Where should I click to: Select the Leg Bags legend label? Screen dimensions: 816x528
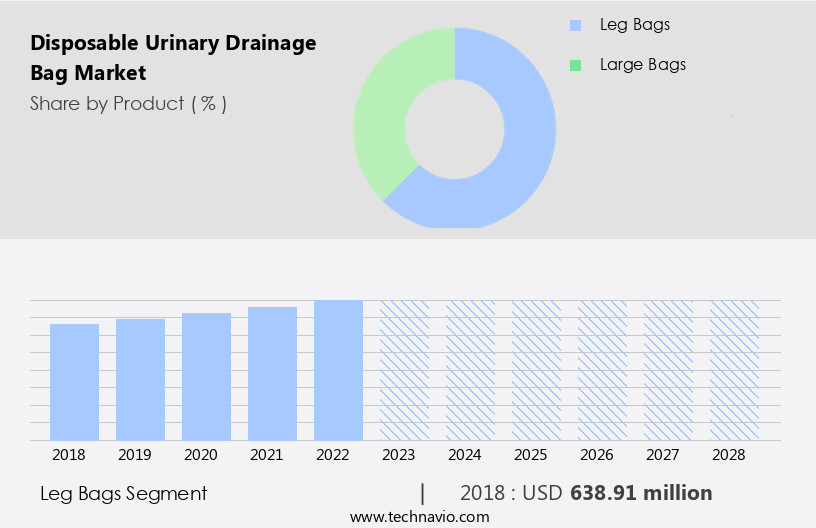pyautogui.click(x=634, y=25)
